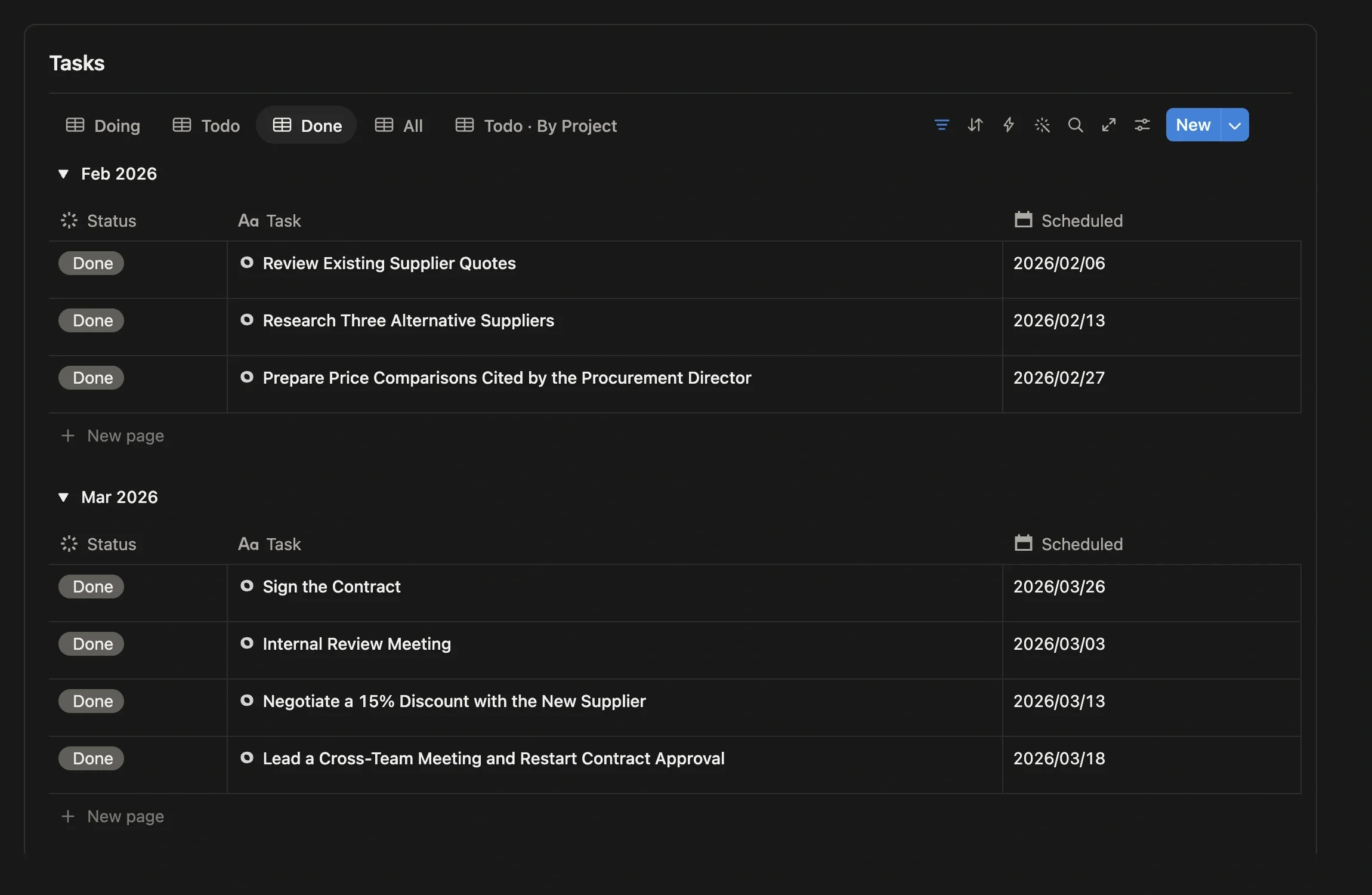The image size is (1372, 895).
Task: Click the sort arrows icon
Action: 975,125
